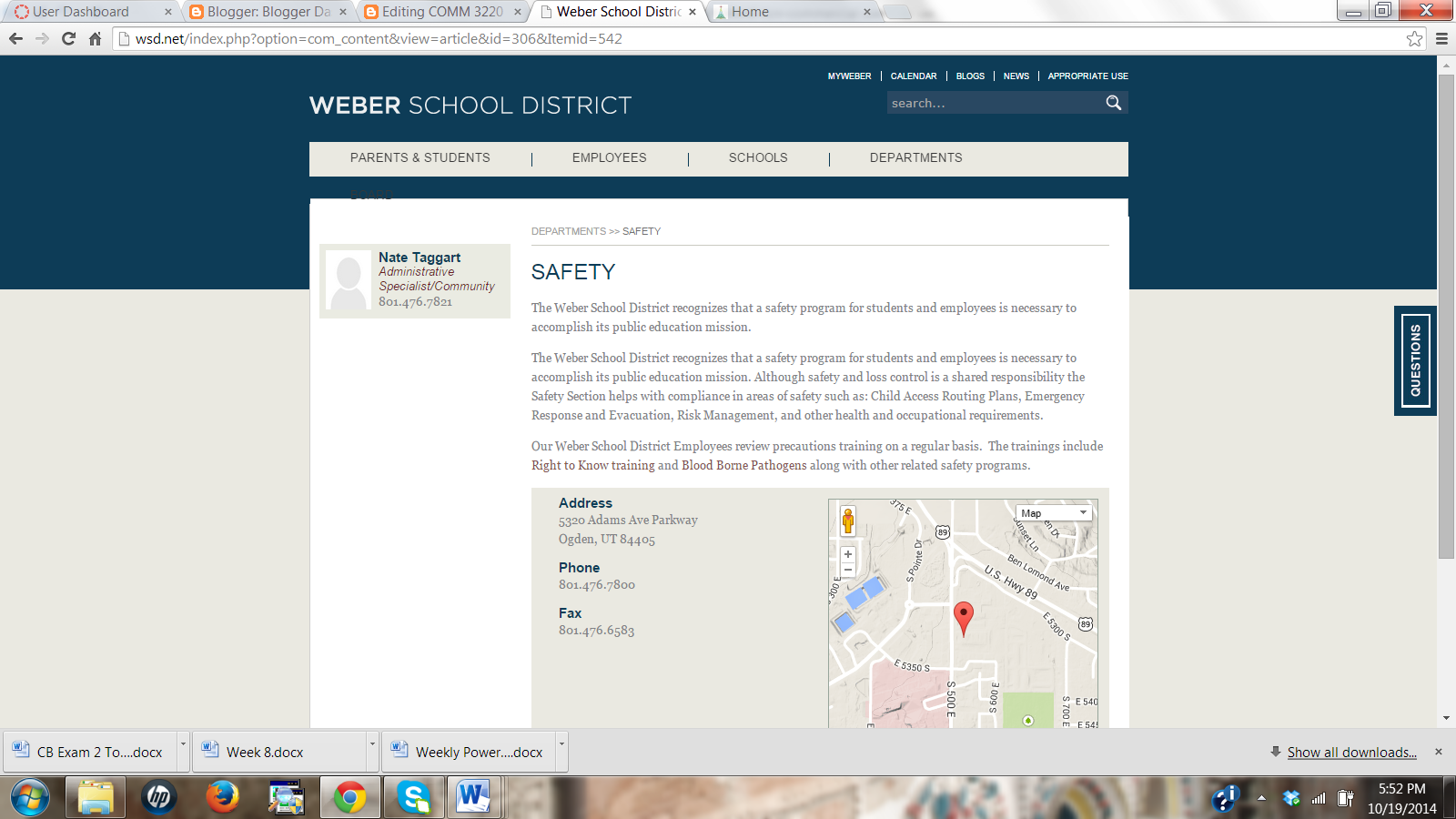Open the News link
Viewport: 1456px width, 819px height.
pos(1016,76)
